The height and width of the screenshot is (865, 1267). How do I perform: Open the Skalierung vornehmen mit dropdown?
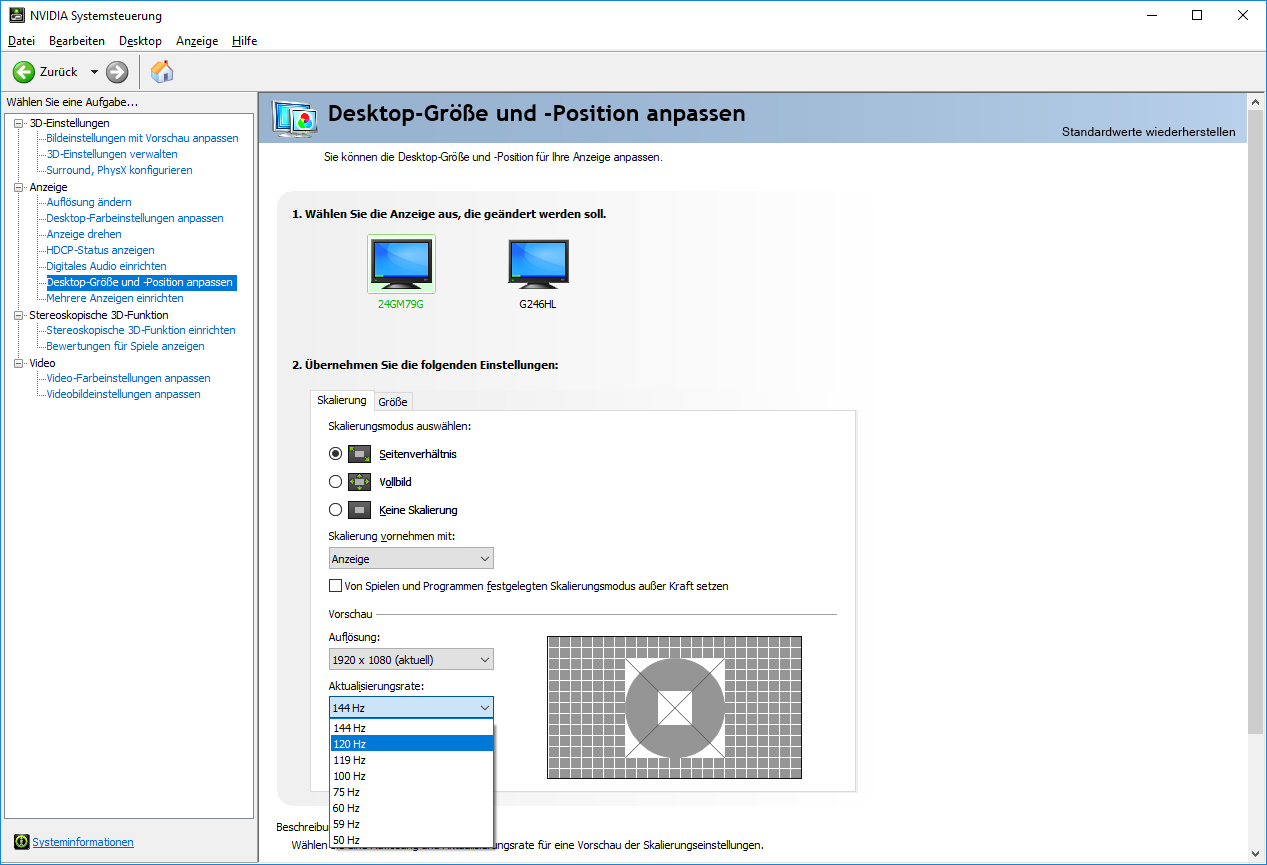coord(411,559)
